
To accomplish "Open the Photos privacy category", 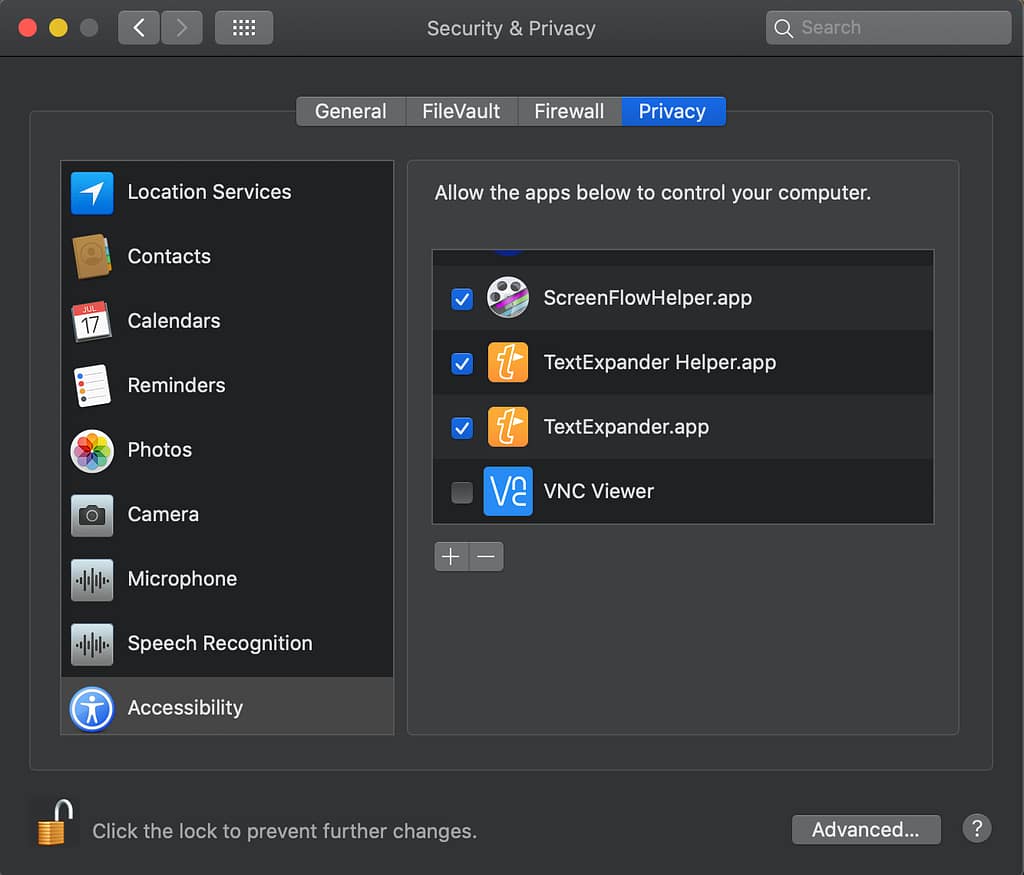I will [x=159, y=450].
